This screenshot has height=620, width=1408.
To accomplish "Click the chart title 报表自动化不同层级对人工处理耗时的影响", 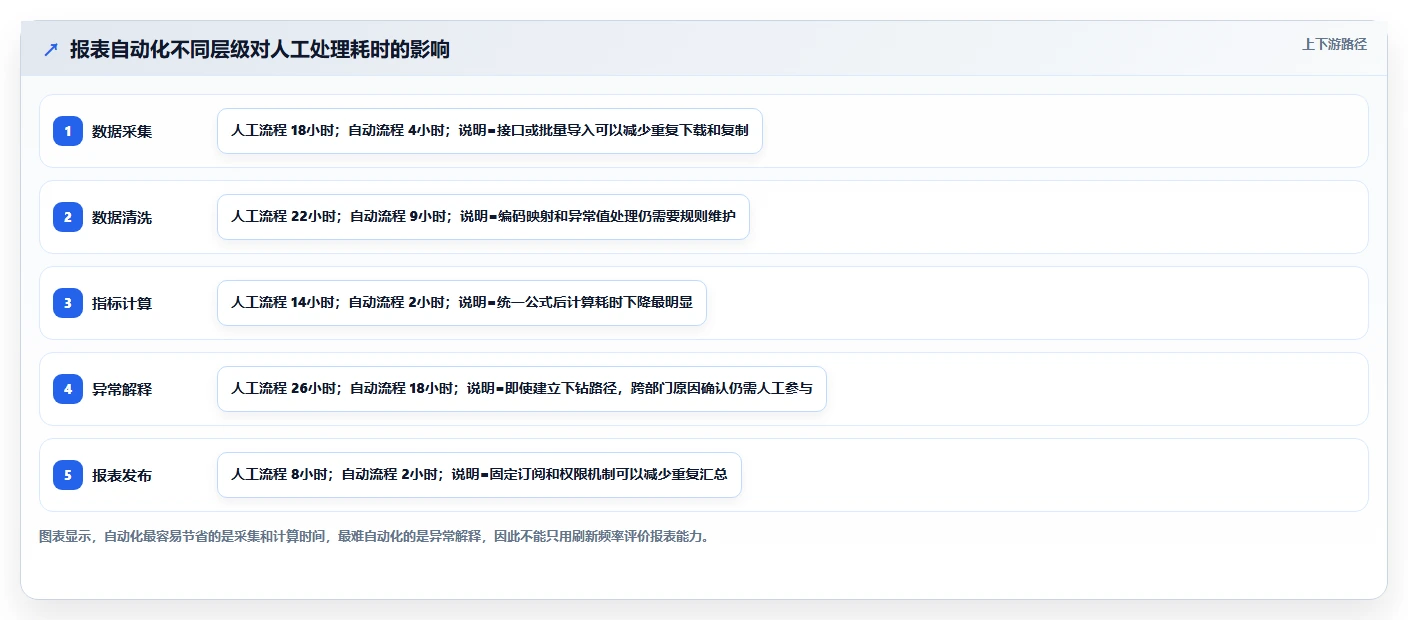I will [x=260, y=49].
